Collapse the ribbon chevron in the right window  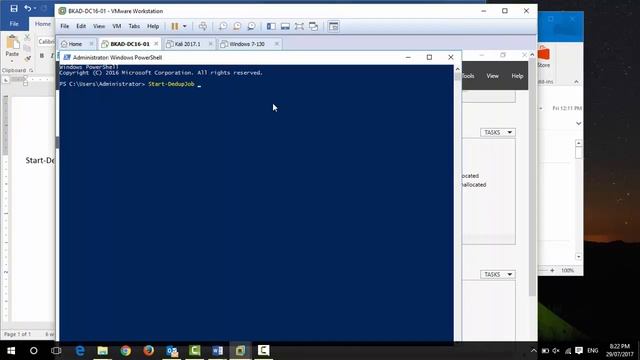pos(576,82)
